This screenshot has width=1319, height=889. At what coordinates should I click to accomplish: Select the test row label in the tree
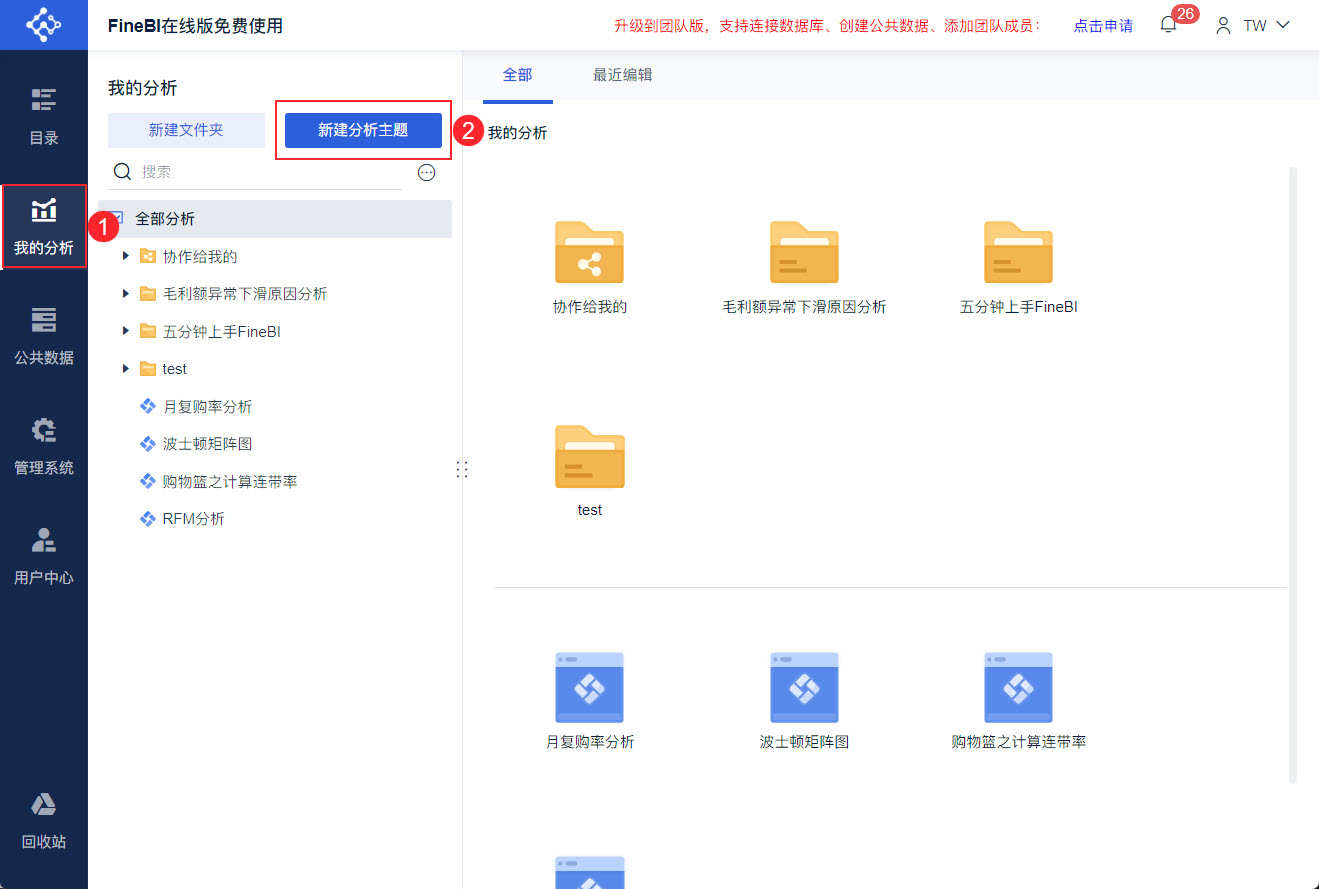coord(175,369)
